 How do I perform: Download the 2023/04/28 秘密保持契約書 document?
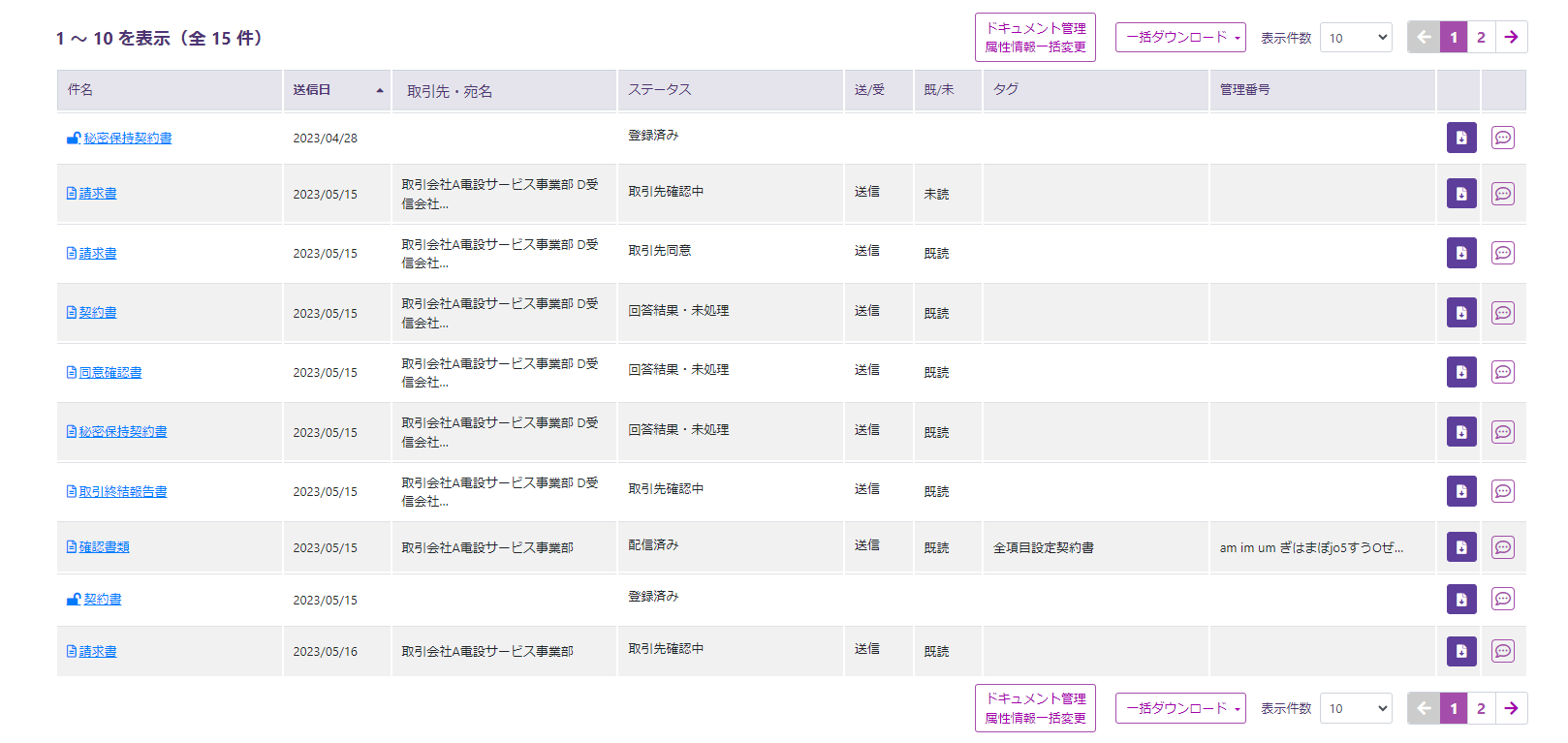[1460, 138]
